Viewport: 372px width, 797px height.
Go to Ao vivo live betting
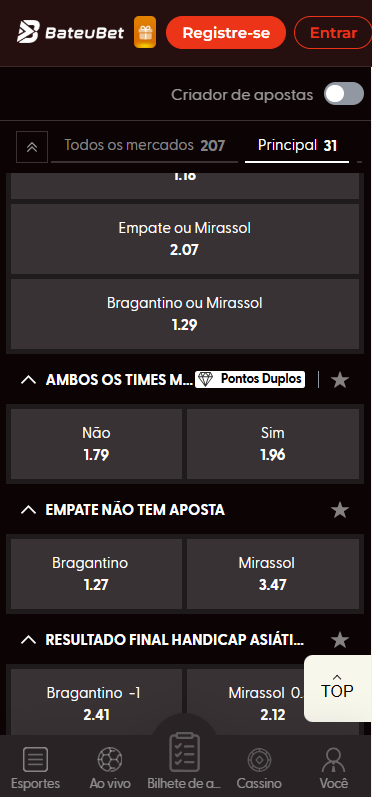(x=110, y=768)
